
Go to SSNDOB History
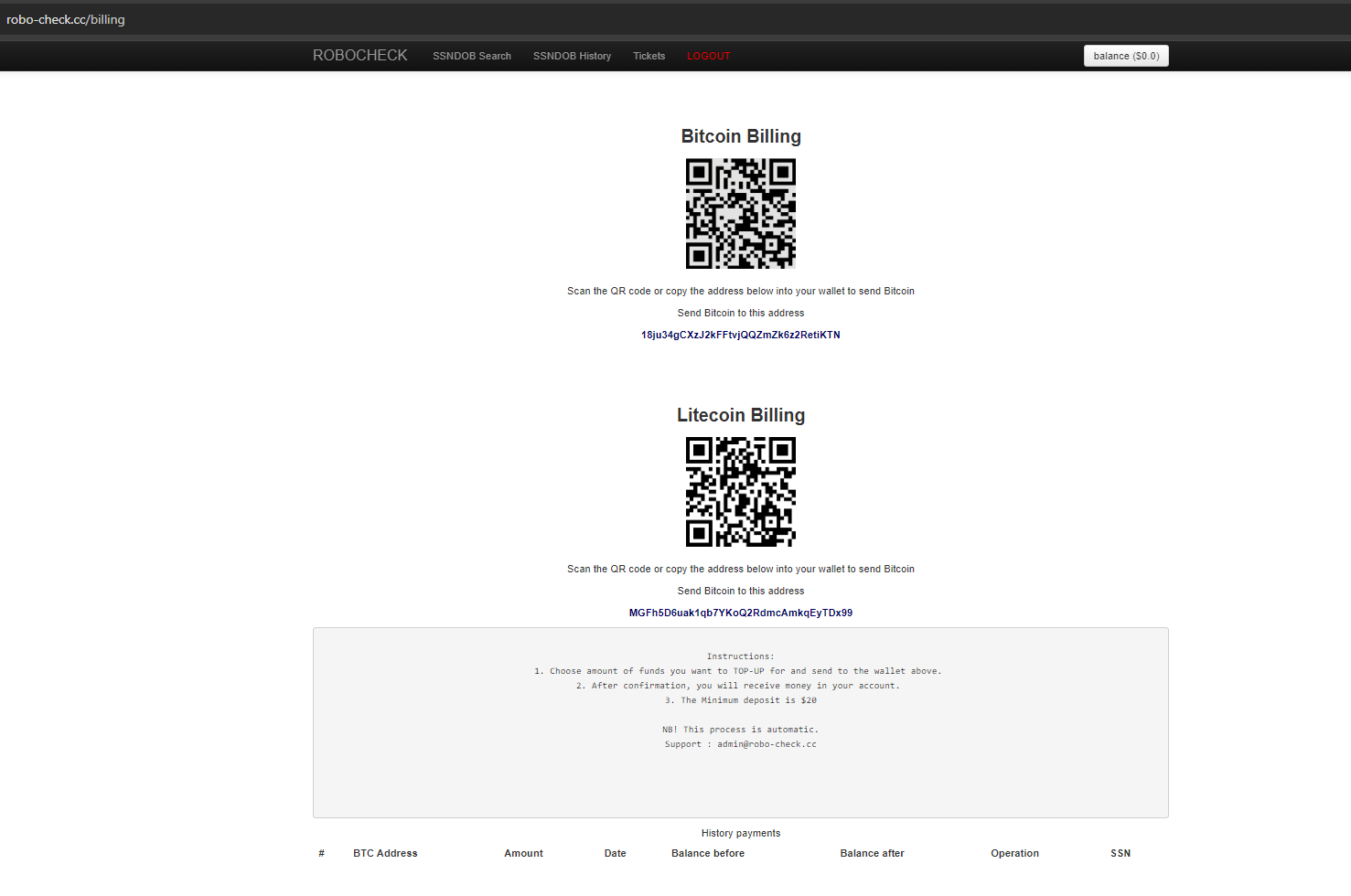click(x=572, y=57)
